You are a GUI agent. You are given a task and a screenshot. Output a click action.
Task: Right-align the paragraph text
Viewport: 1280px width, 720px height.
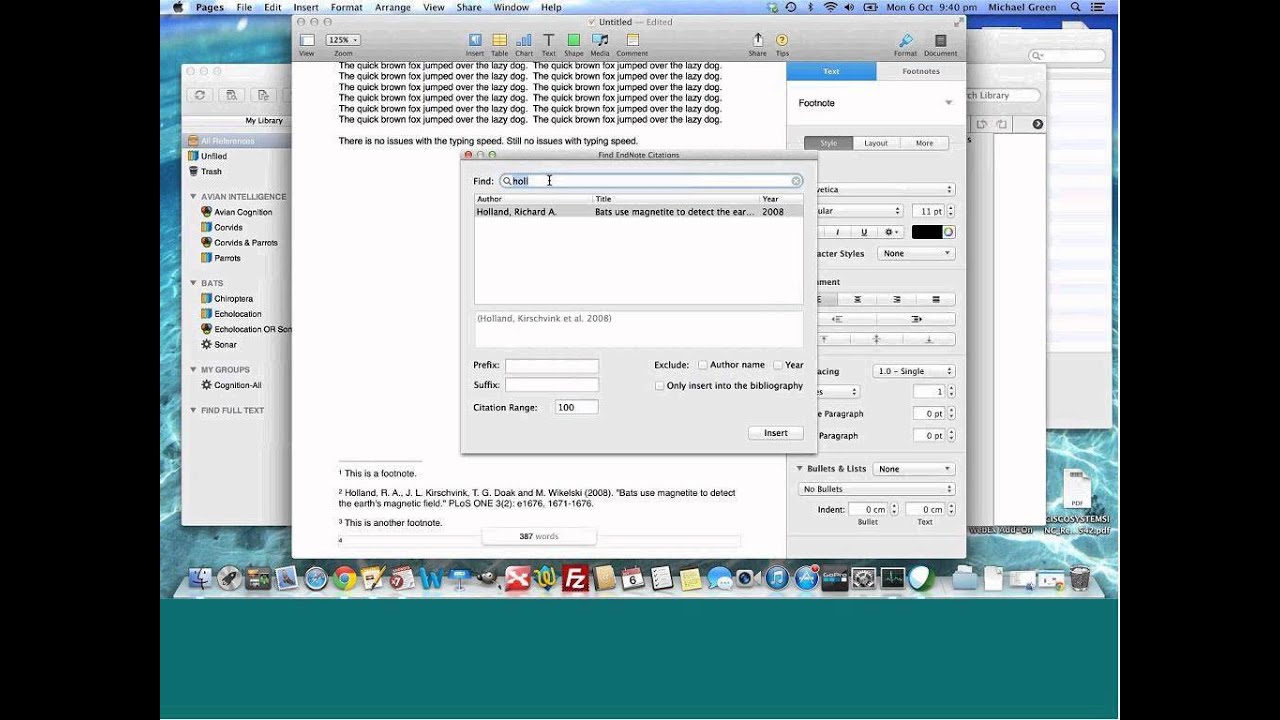(x=896, y=299)
